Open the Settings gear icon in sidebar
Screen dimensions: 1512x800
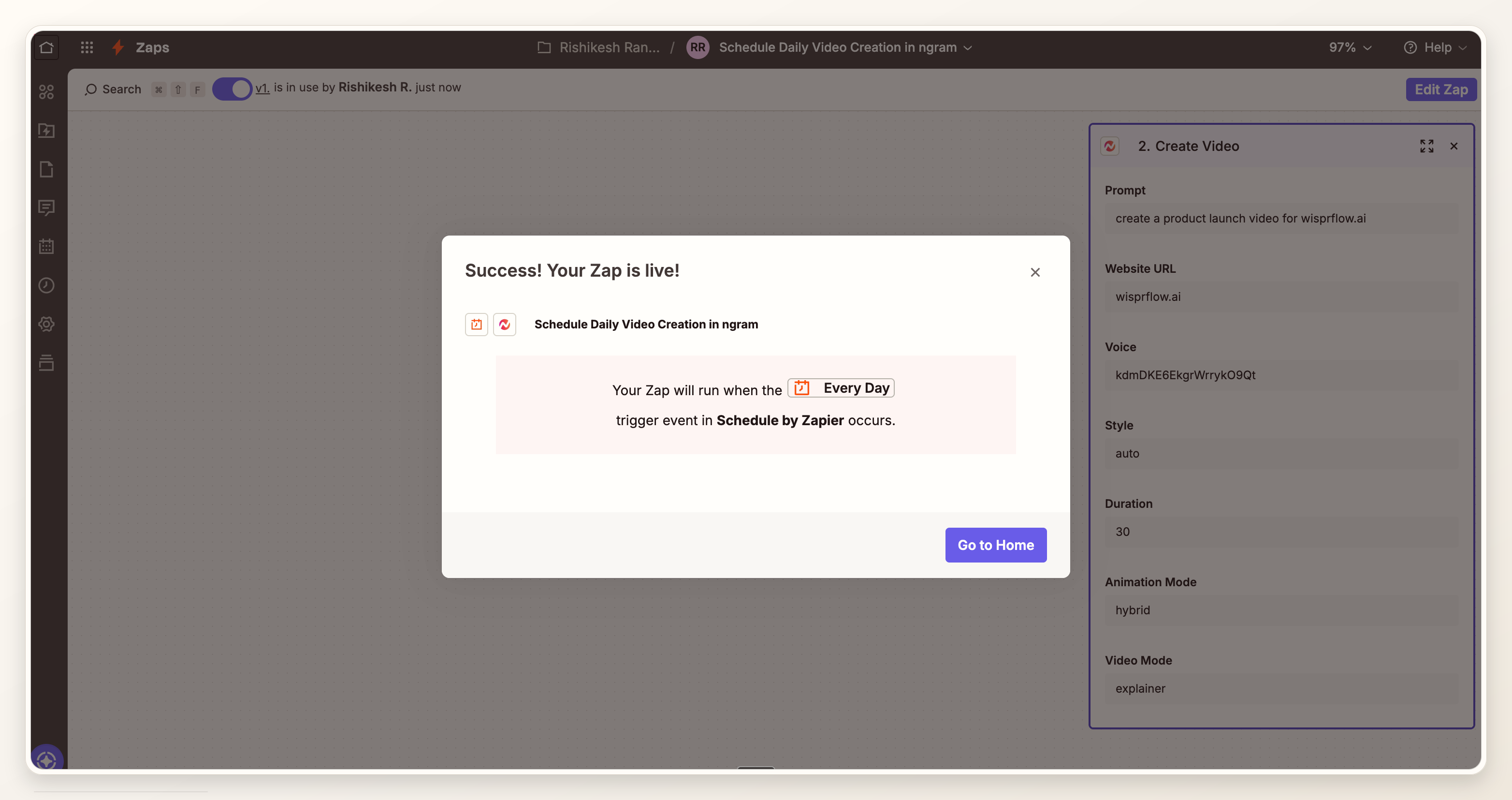tap(46, 324)
